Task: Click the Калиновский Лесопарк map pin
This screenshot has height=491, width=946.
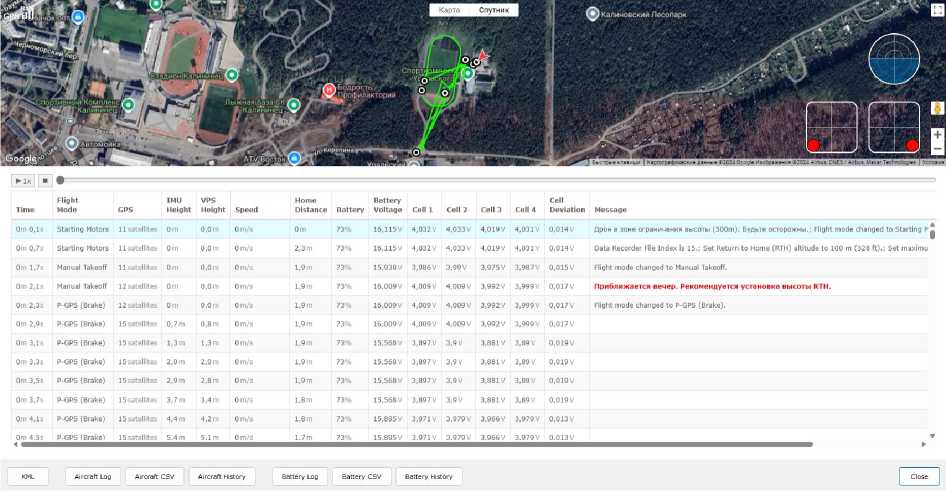Action: coord(593,13)
